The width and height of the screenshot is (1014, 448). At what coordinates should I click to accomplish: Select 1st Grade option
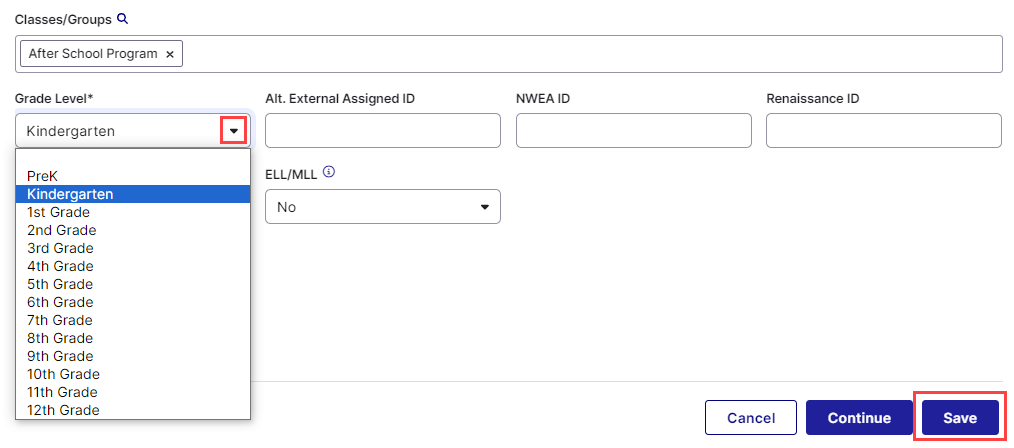58,212
